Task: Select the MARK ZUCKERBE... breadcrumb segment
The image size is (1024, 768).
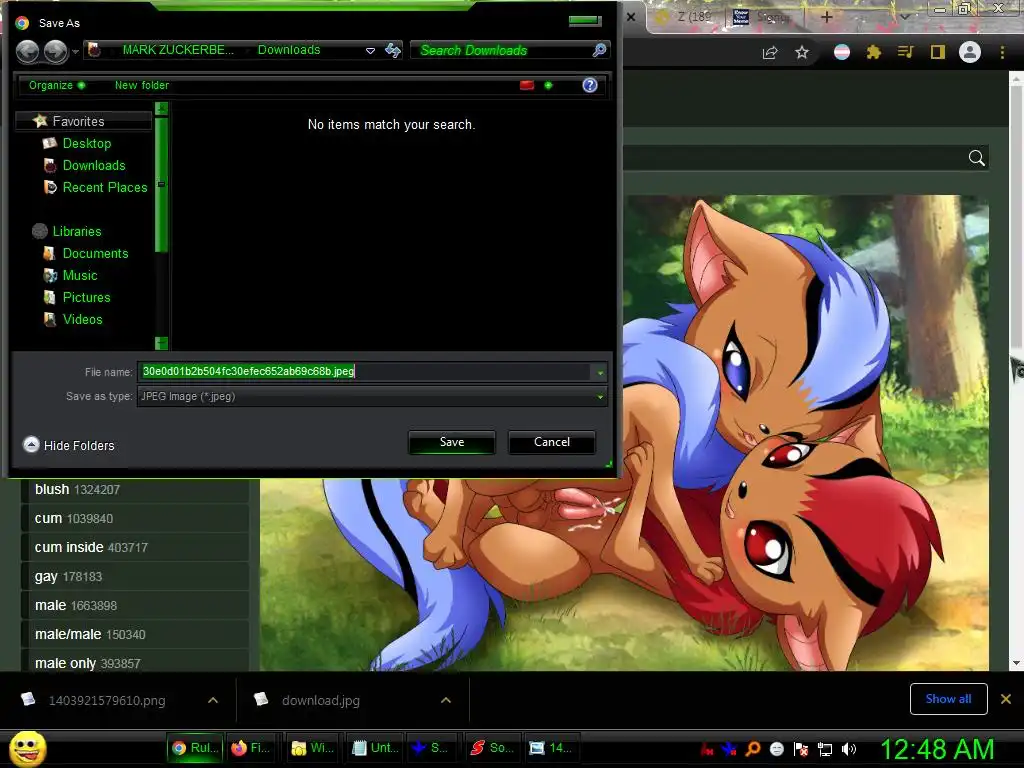Action: pyautogui.click(x=178, y=50)
